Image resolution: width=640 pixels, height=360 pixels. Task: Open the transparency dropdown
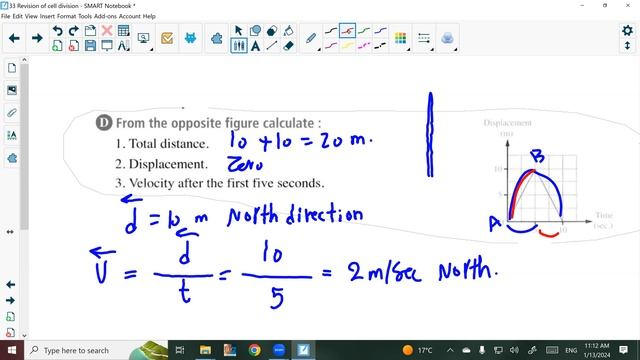tap(448, 38)
